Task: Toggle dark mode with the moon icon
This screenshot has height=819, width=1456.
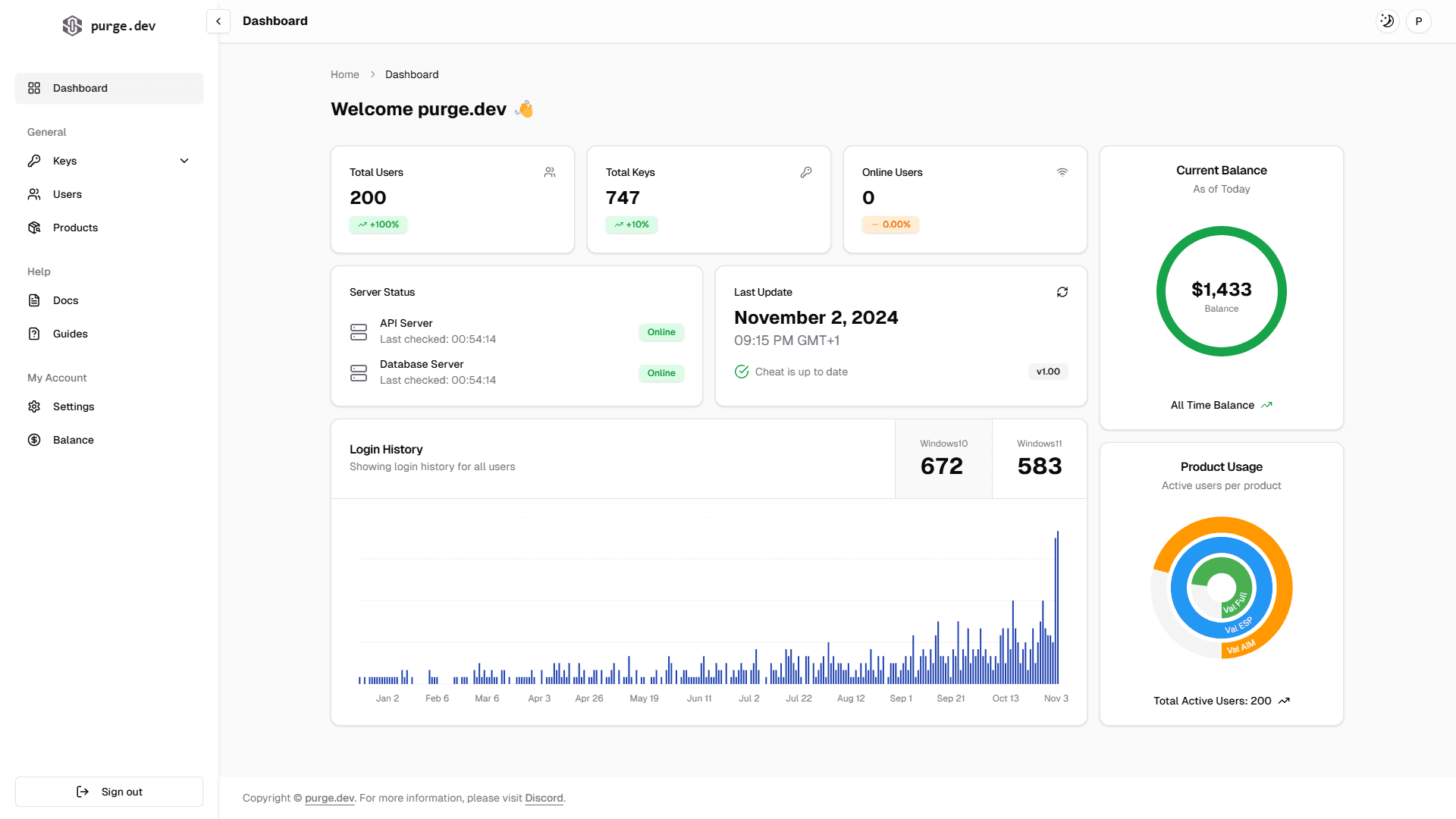Action: [1387, 21]
